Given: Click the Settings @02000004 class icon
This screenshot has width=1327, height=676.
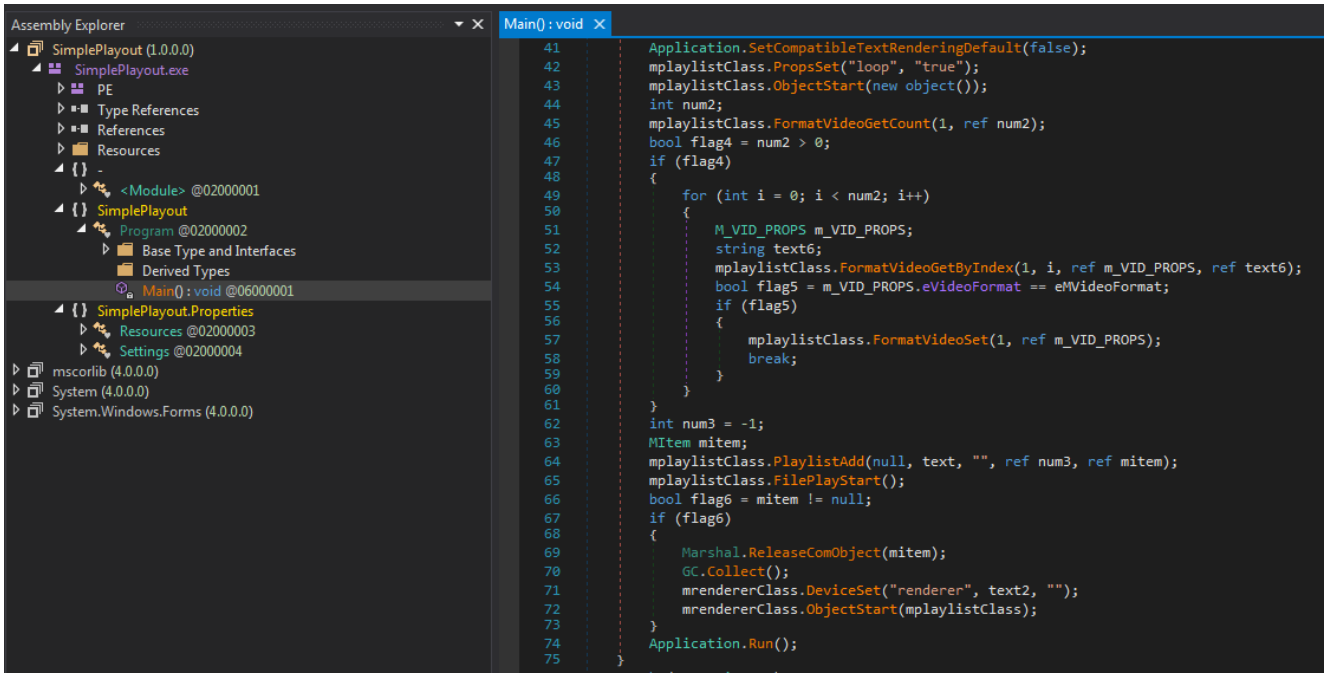Looking at the screenshot, I should [102, 351].
